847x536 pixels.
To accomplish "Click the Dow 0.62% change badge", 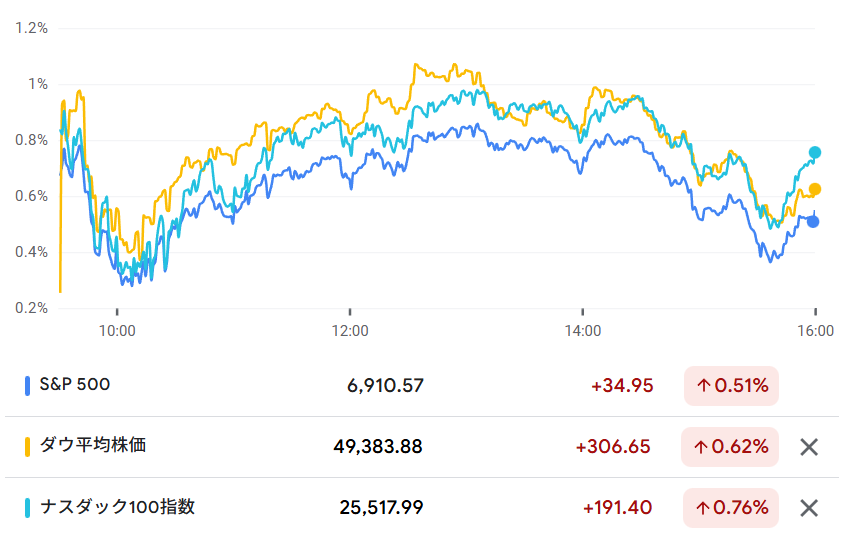I will (731, 447).
